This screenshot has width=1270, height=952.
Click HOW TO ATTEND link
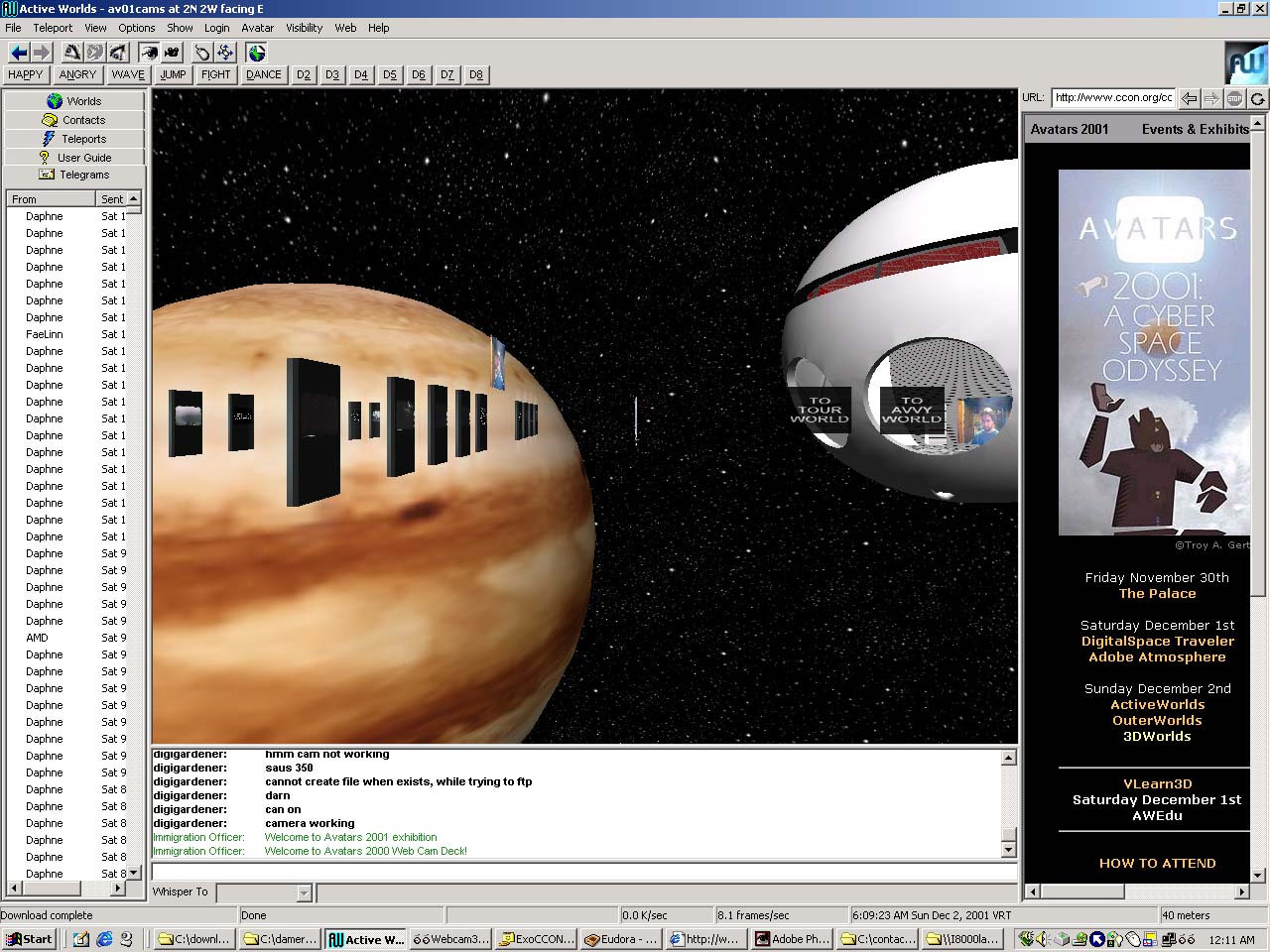pyautogui.click(x=1157, y=864)
